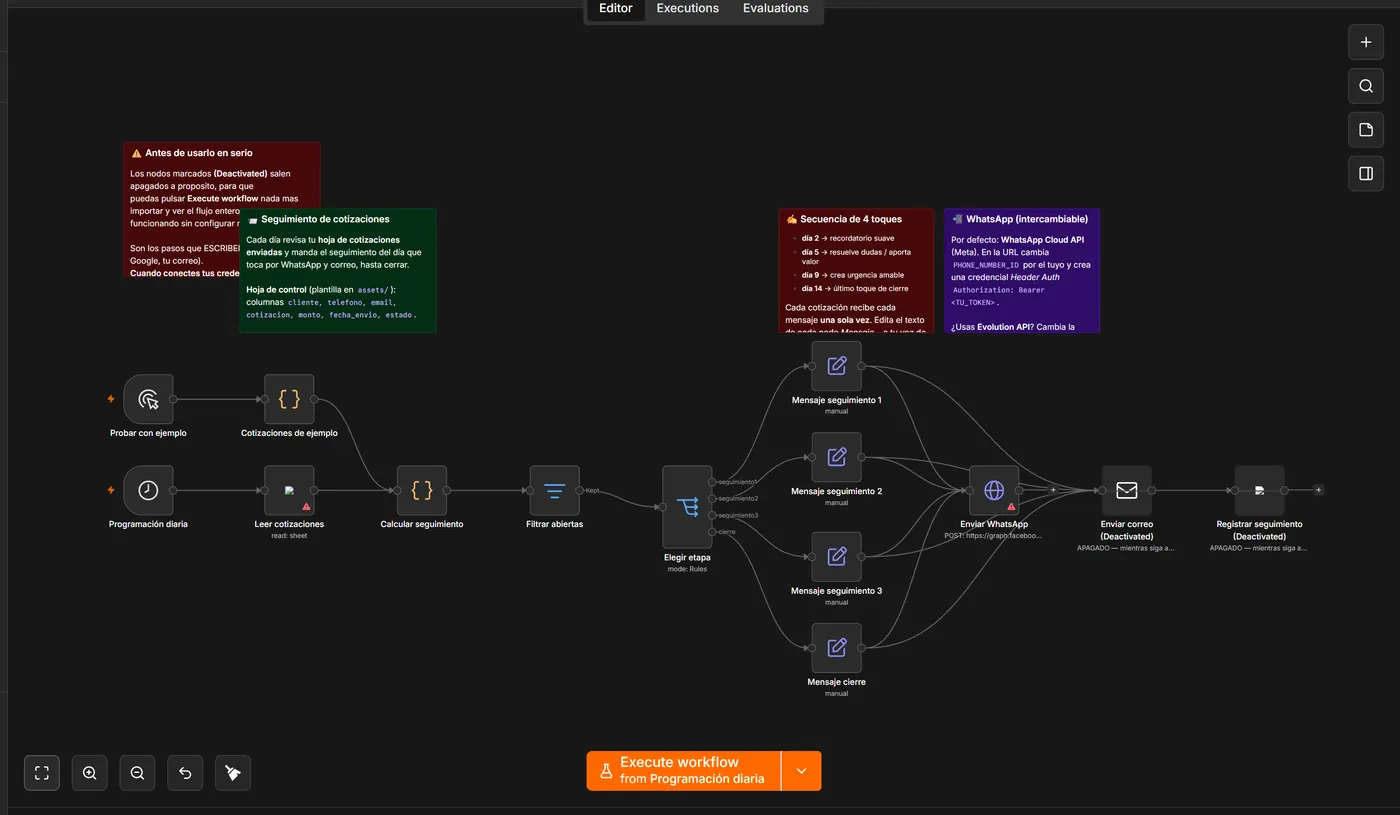Select the 'Secuencia de 4 toques' sticky note
The height and width of the screenshot is (815, 1400).
click(856, 270)
